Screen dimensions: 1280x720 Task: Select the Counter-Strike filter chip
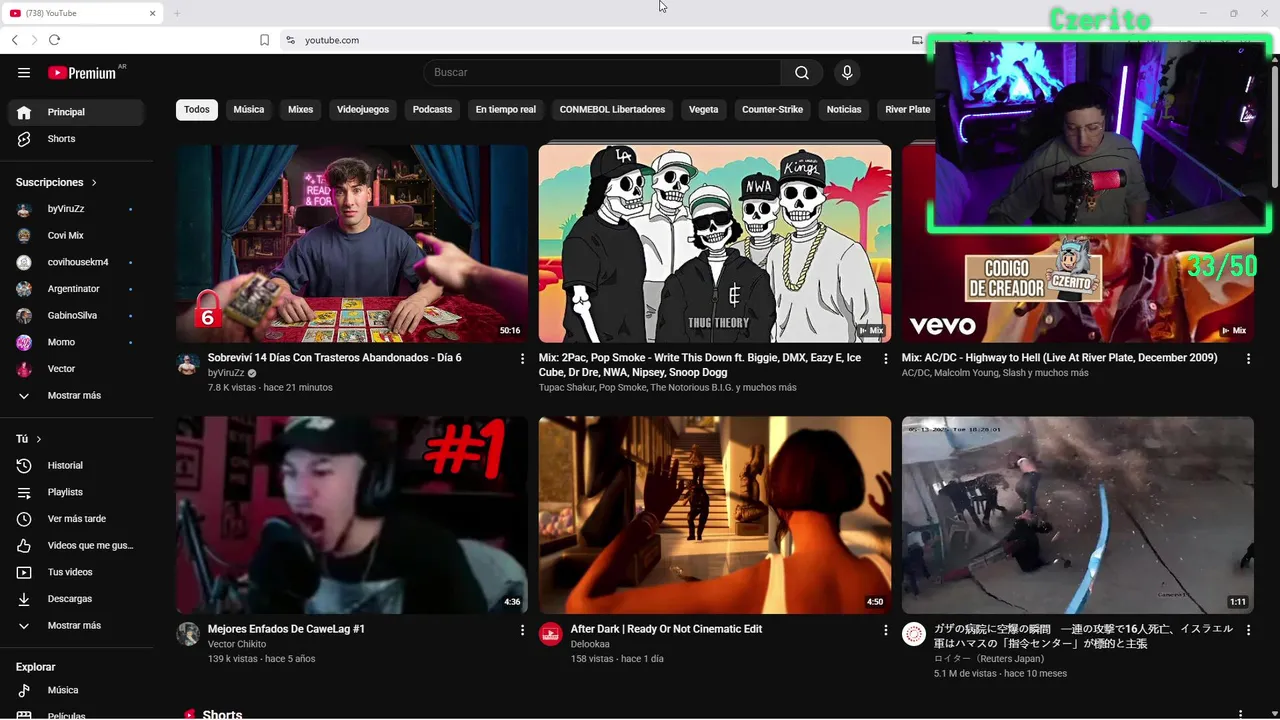pos(772,110)
